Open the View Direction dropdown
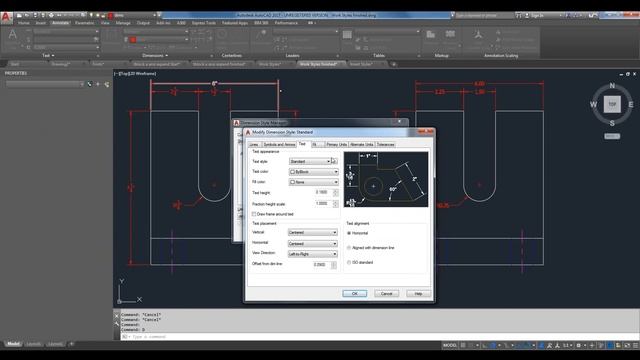 (x=313, y=254)
